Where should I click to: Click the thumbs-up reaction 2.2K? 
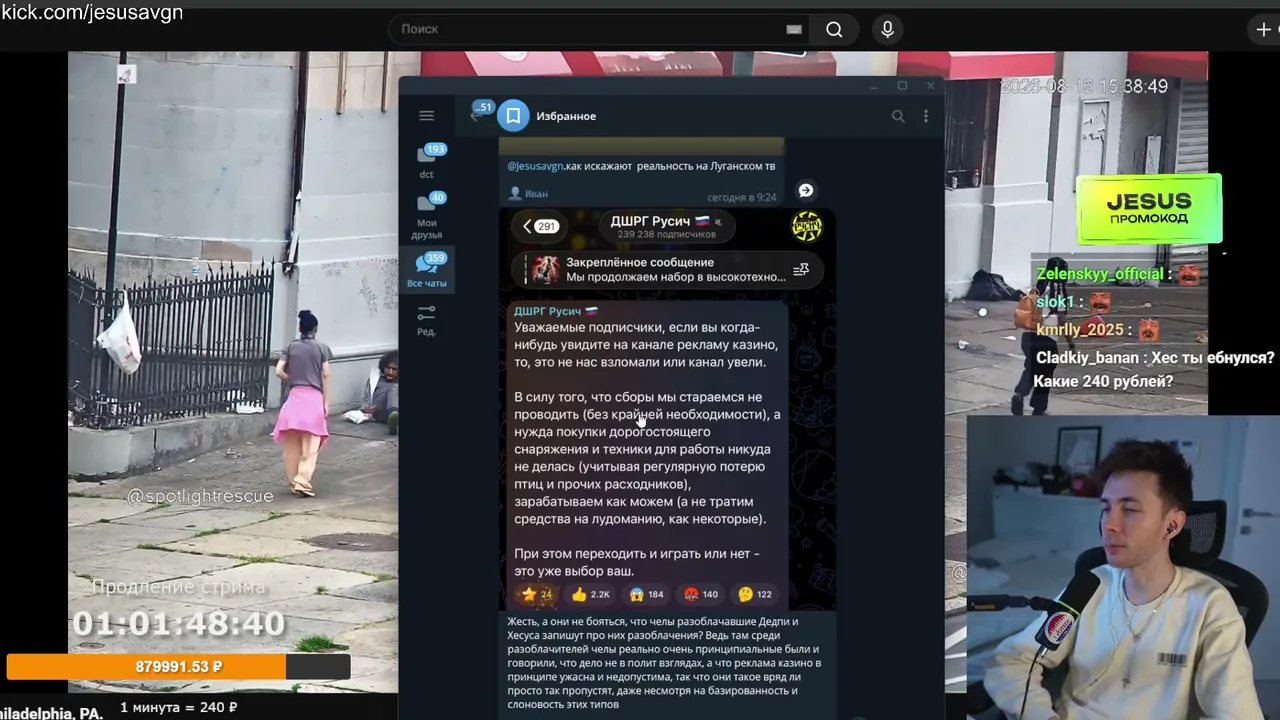pyautogui.click(x=590, y=594)
